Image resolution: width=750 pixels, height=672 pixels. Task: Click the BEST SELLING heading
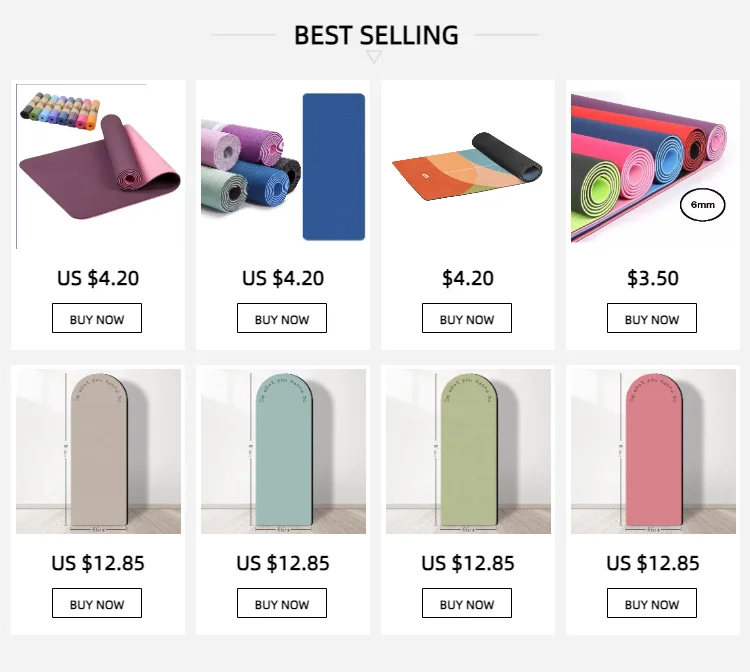pos(376,35)
